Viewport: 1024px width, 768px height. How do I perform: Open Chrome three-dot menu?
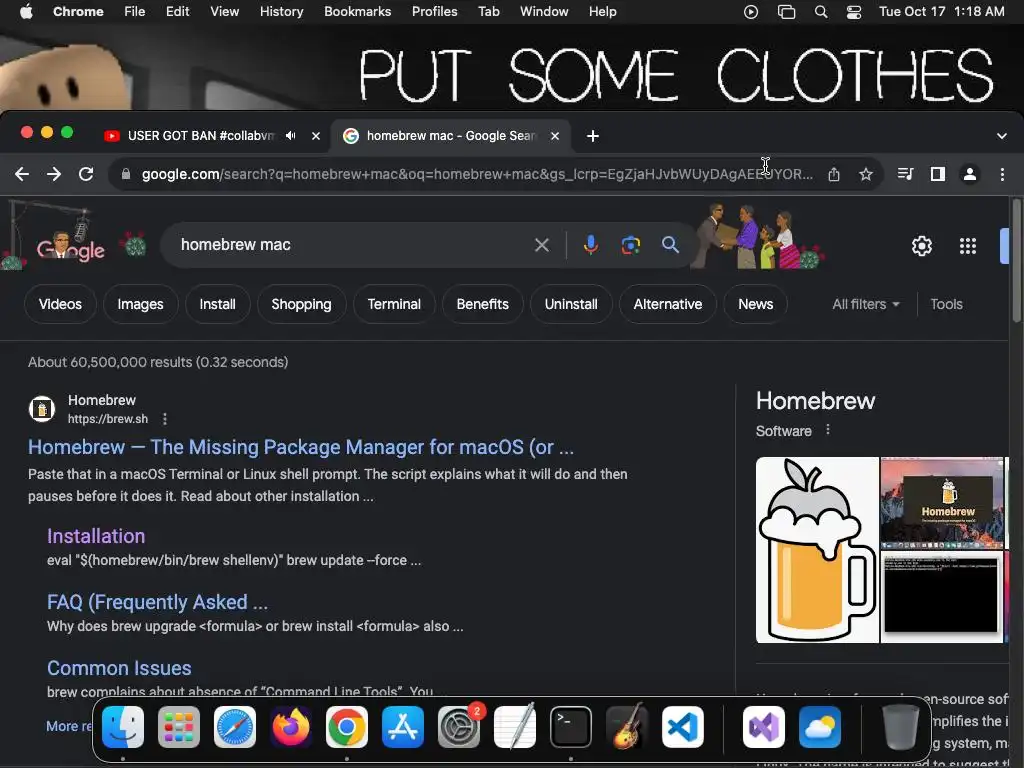[1002, 174]
